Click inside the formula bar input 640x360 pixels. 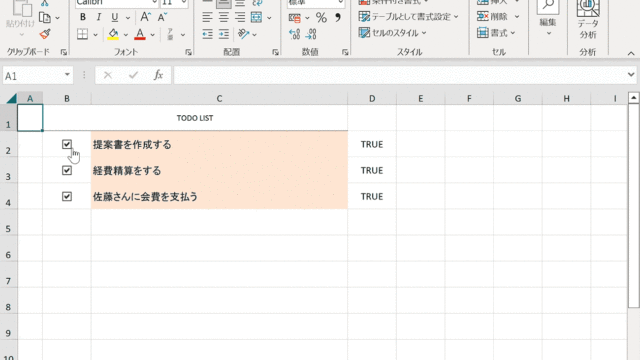(x=400, y=75)
